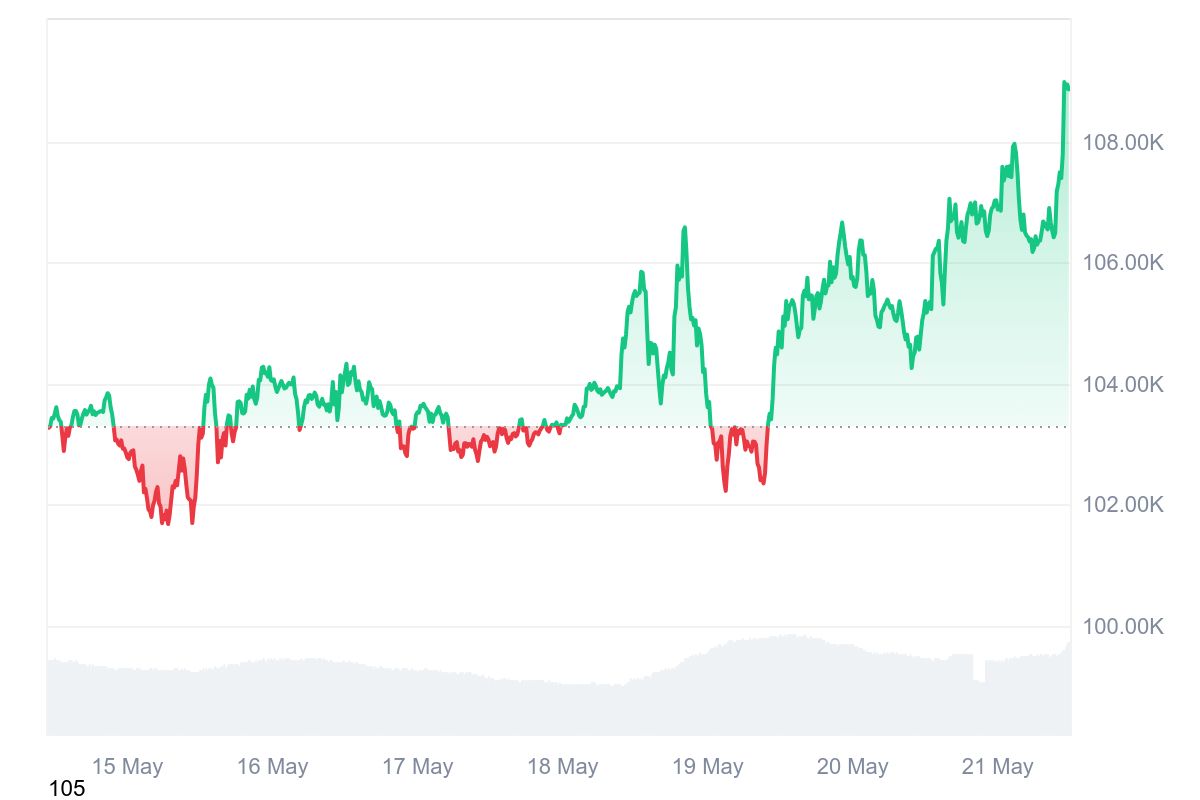1200x800 pixels.
Task: Click the notch gap in the volume bars
Action: click(x=979, y=669)
